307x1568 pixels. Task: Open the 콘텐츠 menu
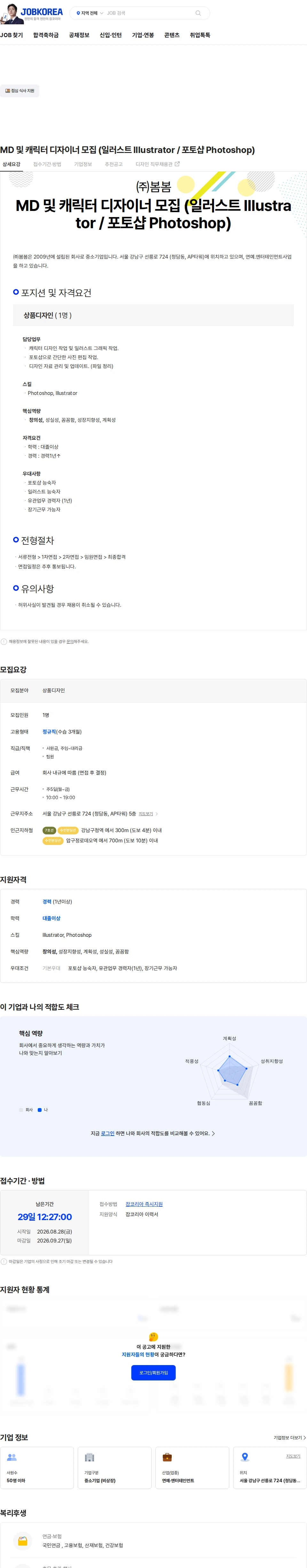coord(172,35)
